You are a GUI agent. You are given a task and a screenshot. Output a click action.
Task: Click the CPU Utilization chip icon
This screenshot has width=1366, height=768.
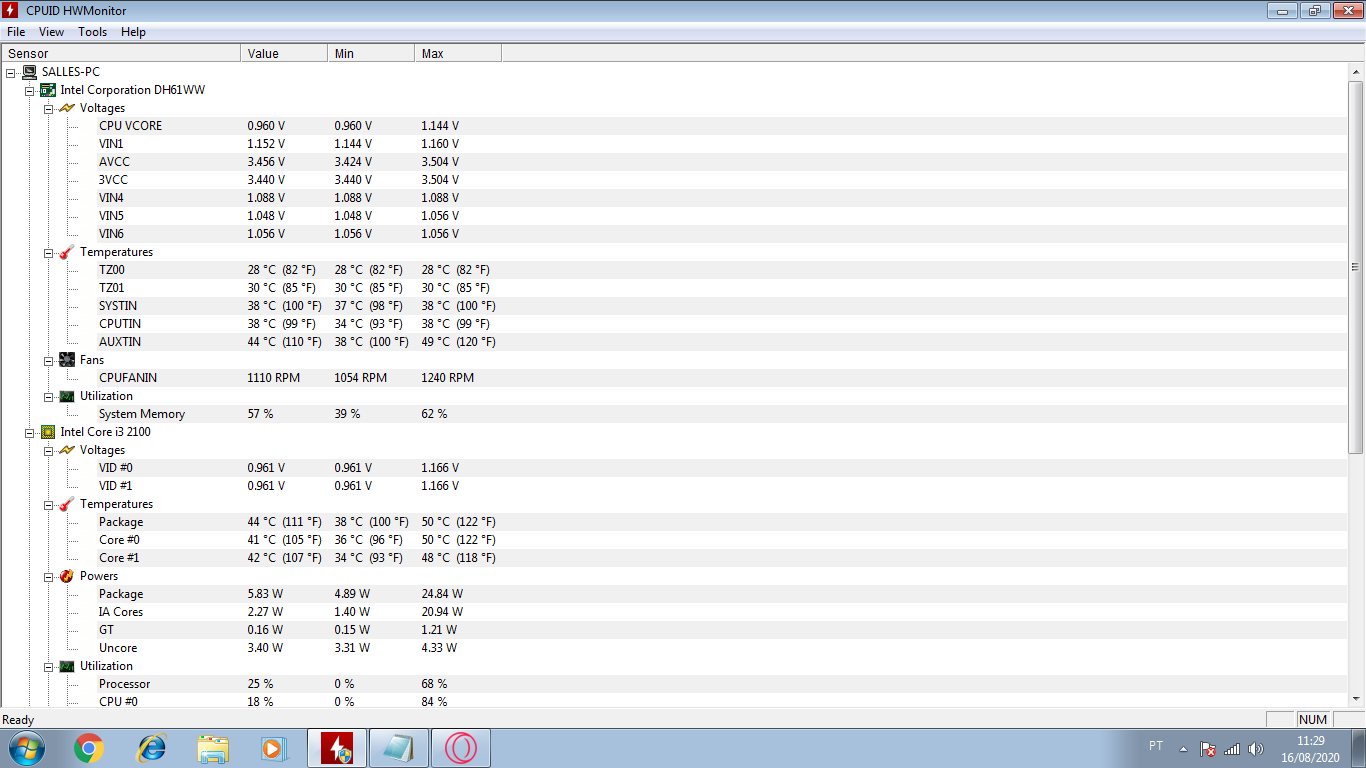67,666
